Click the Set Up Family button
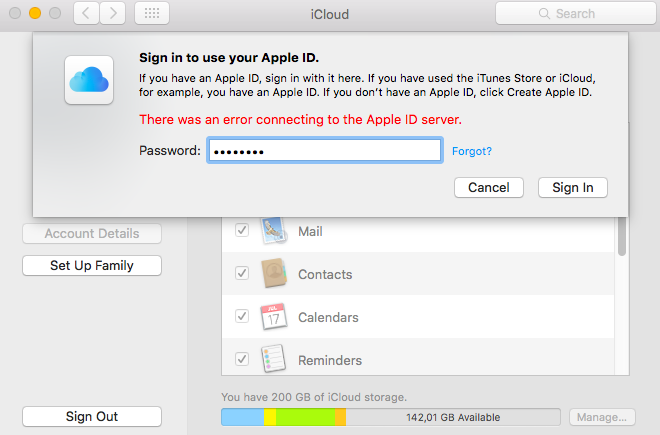 coord(92,266)
